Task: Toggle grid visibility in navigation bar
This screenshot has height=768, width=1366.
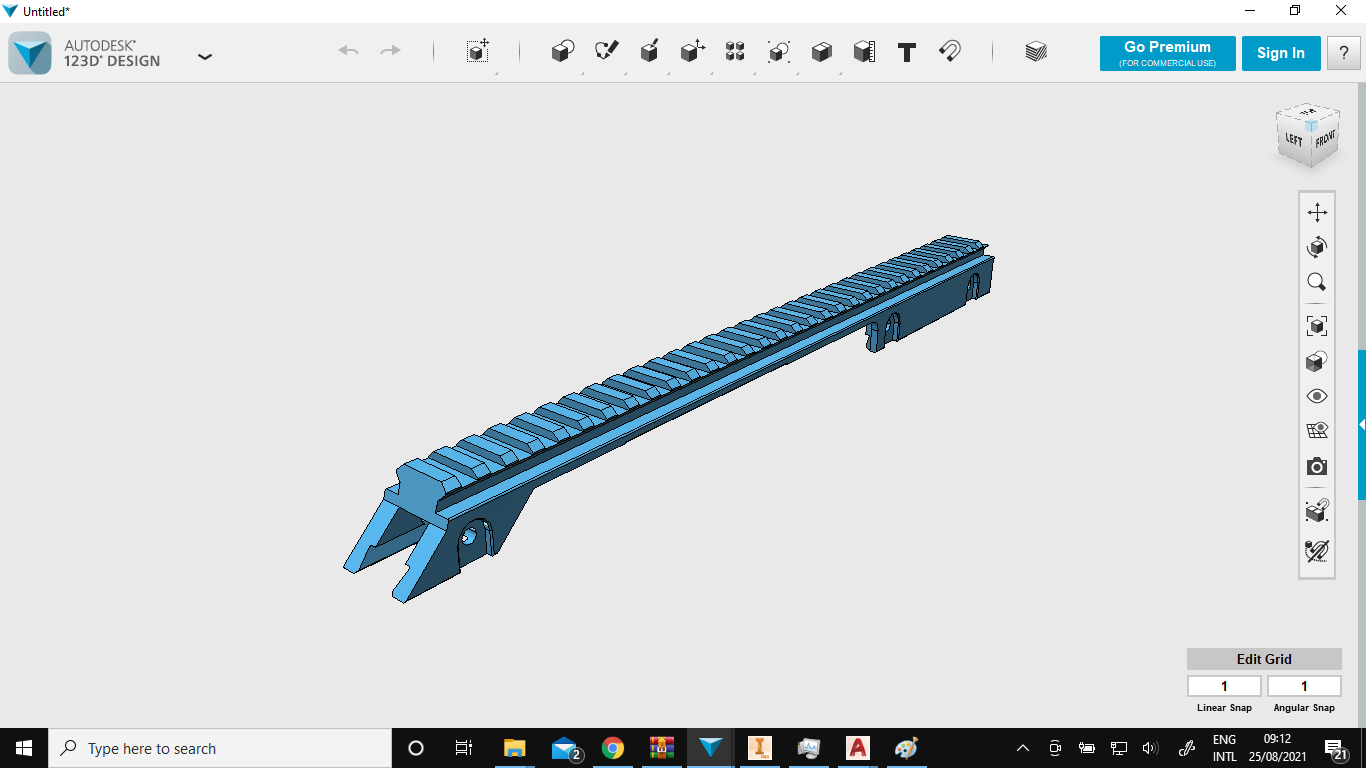Action: pos(1317,431)
